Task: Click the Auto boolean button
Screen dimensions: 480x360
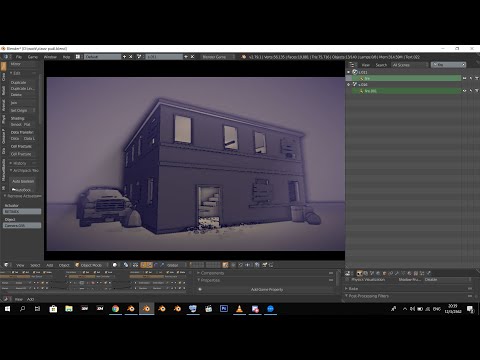Action: [x=23, y=181]
